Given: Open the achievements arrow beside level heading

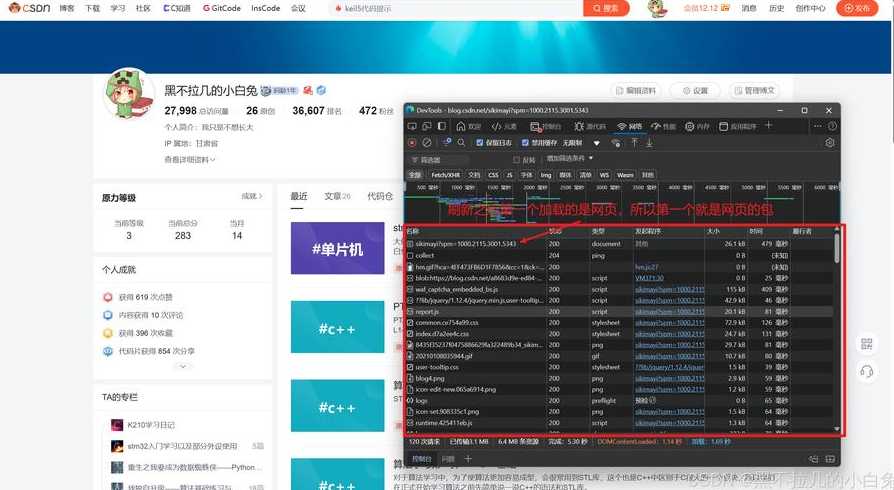Looking at the screenshot, I should (251, 196).
